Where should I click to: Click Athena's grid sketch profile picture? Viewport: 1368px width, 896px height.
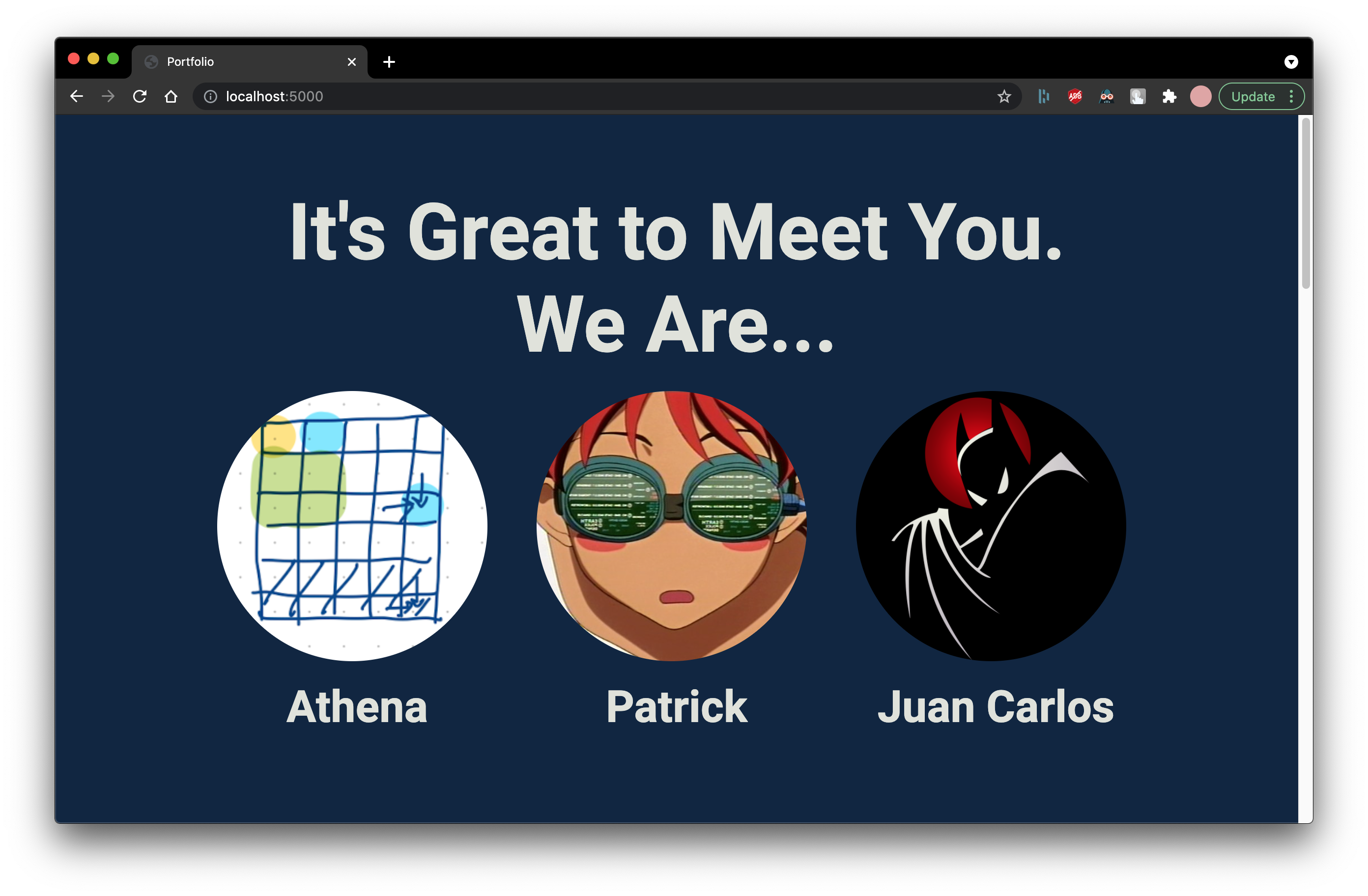[352, 526]
